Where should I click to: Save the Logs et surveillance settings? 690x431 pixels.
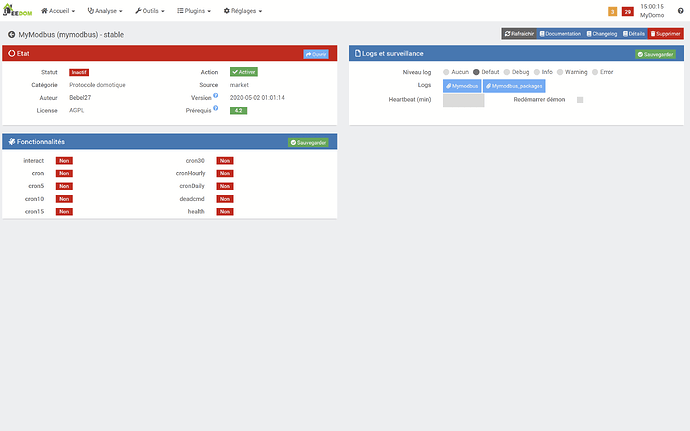pos(655,55)
